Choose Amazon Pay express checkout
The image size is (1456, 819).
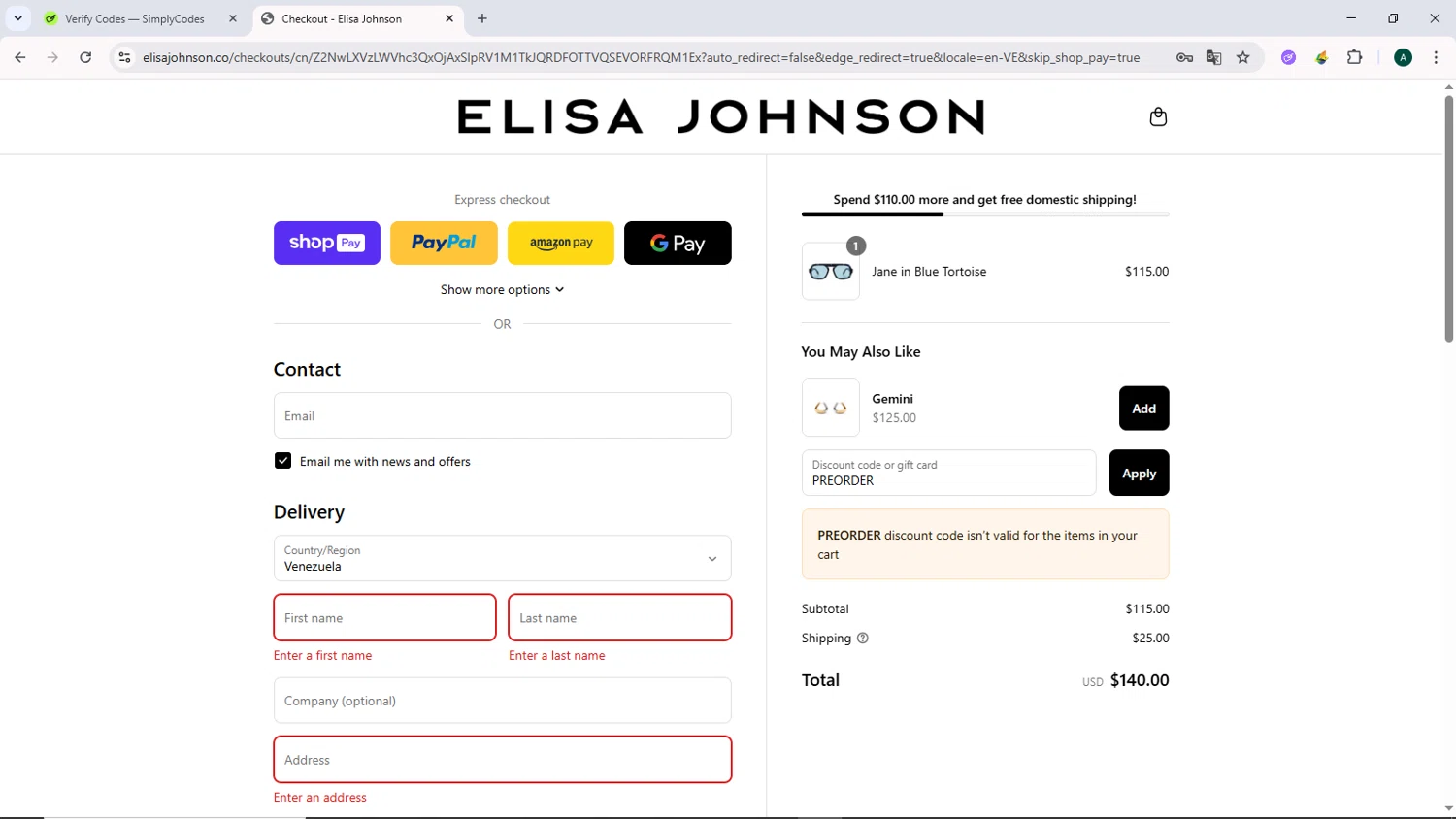tap(561, 243)
